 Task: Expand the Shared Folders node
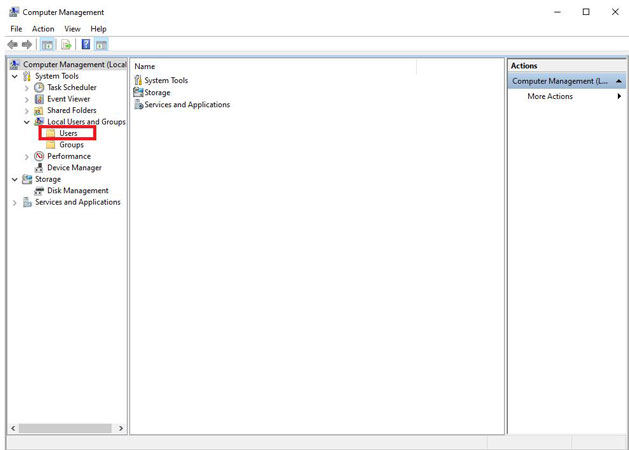(26, 110)
